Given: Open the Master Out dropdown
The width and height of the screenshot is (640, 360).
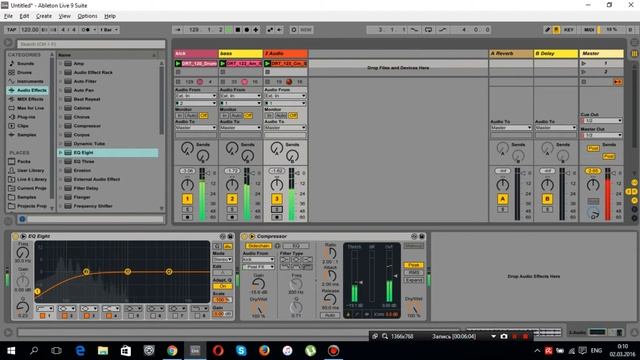Looking at the screenshot, I should click(602, 135).
